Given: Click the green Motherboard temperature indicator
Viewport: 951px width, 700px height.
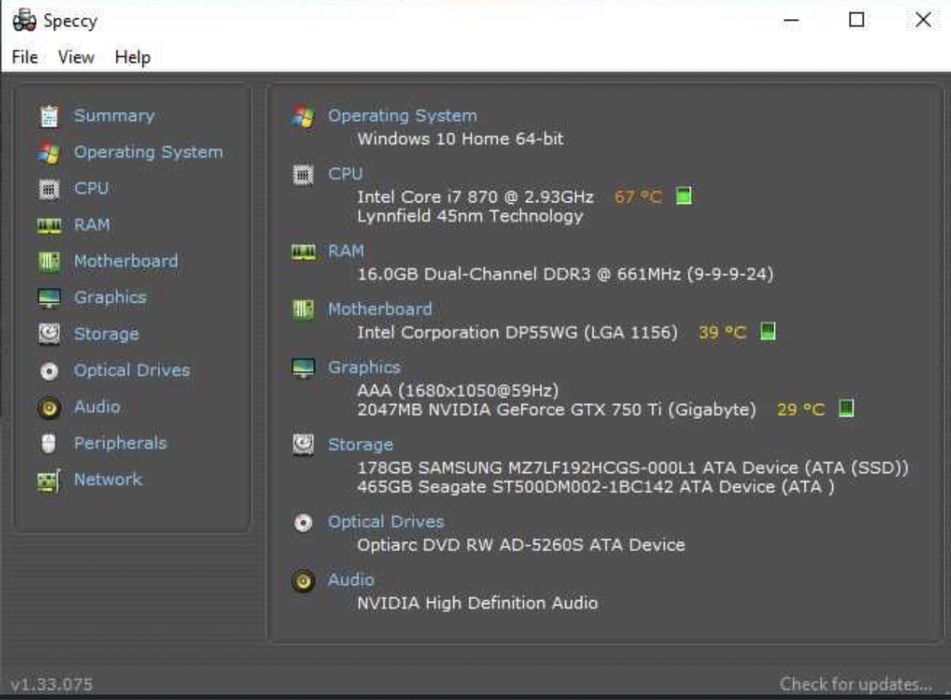Looking at the screenshot, I should tap(768, 332).
